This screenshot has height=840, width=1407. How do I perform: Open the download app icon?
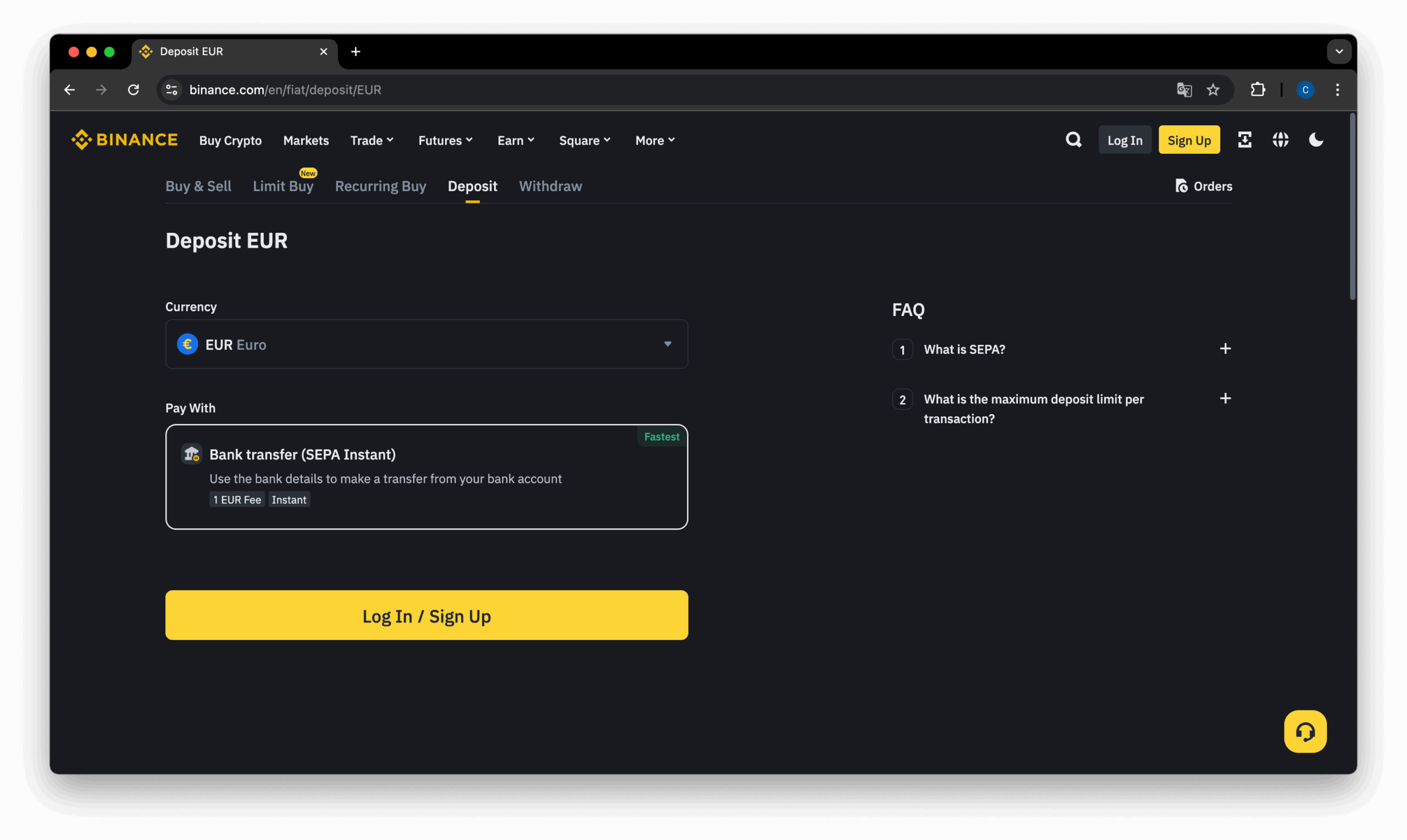[1244, 140]
